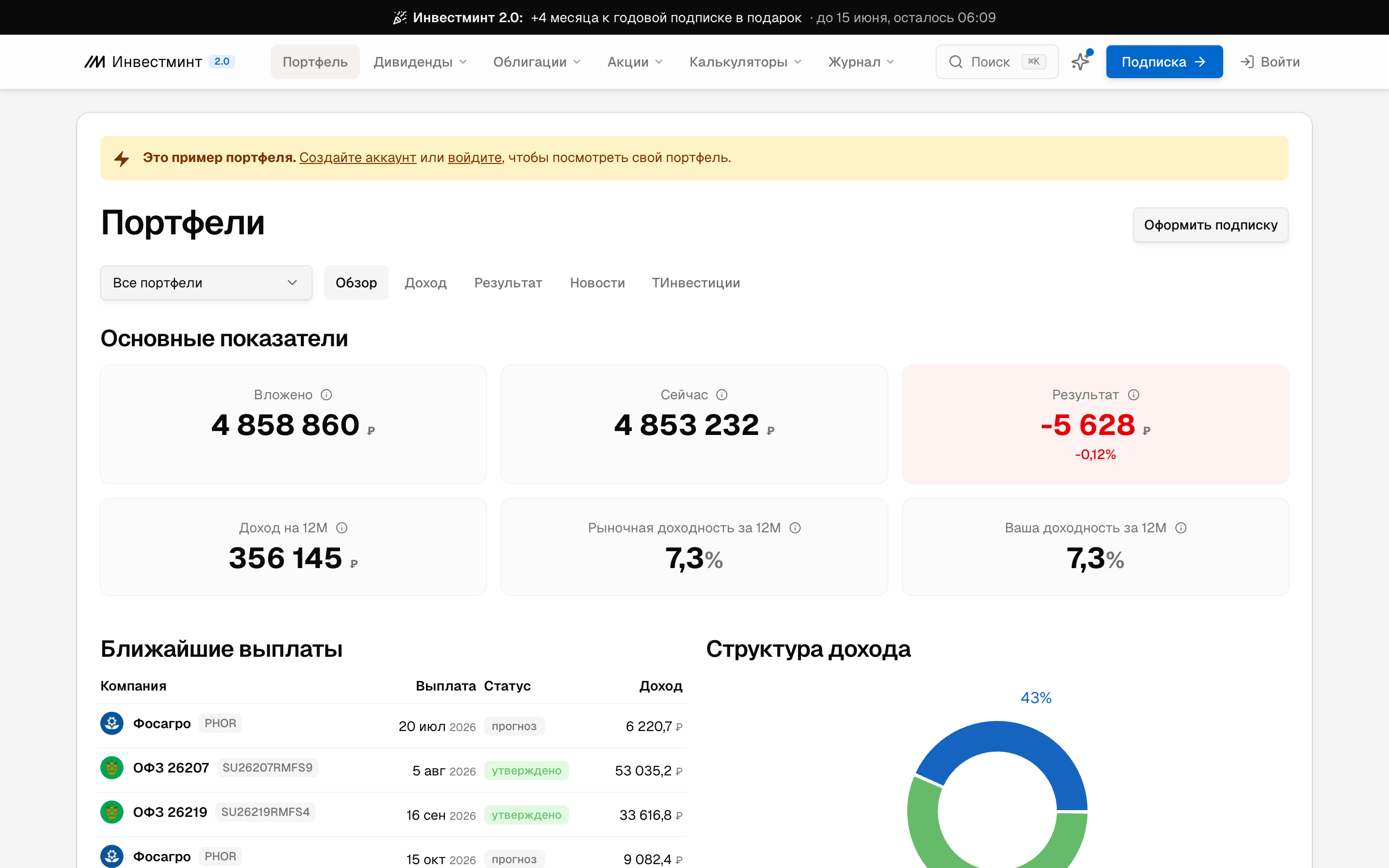Switch to the Обзор tab

pos(356,283)
